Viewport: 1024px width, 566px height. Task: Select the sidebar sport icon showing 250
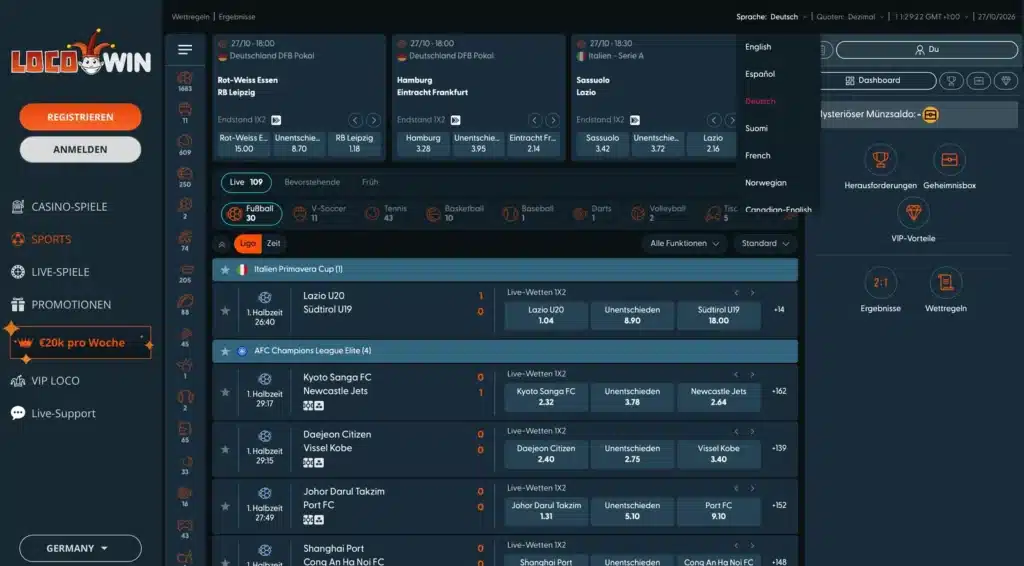[185, 177]
